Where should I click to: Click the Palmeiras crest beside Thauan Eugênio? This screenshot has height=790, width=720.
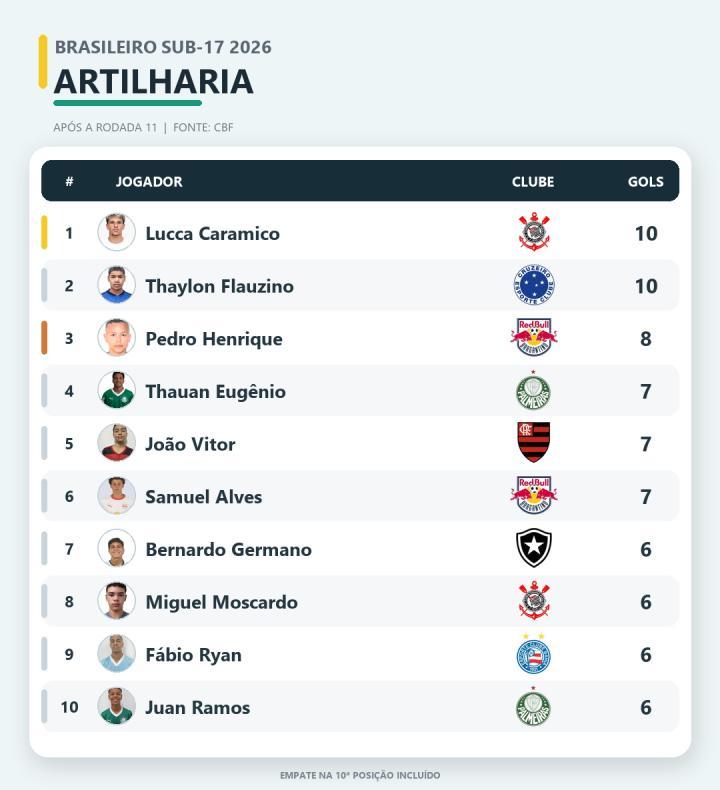[534, 390]
